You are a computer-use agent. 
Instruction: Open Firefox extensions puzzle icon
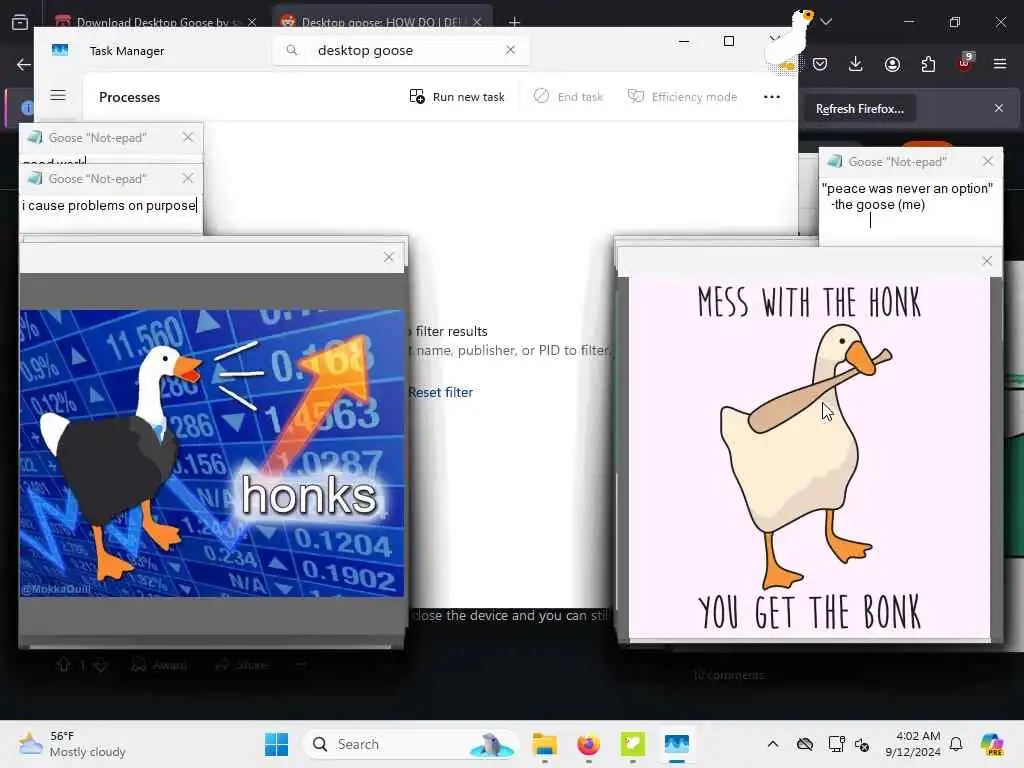(x=928, y=64)
